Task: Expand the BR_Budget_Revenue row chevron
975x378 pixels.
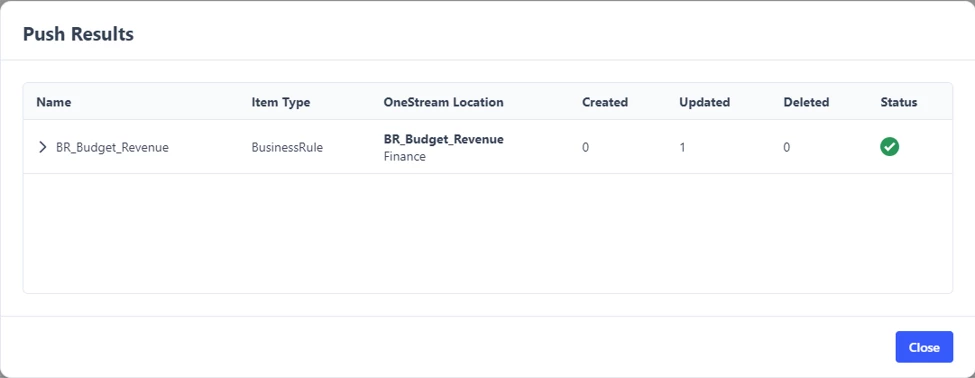Action: click(x=42, y=147)
